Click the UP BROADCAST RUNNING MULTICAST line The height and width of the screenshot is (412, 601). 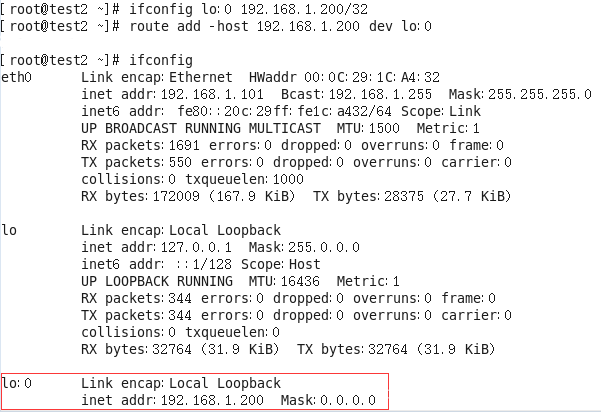tap(201, 129)
